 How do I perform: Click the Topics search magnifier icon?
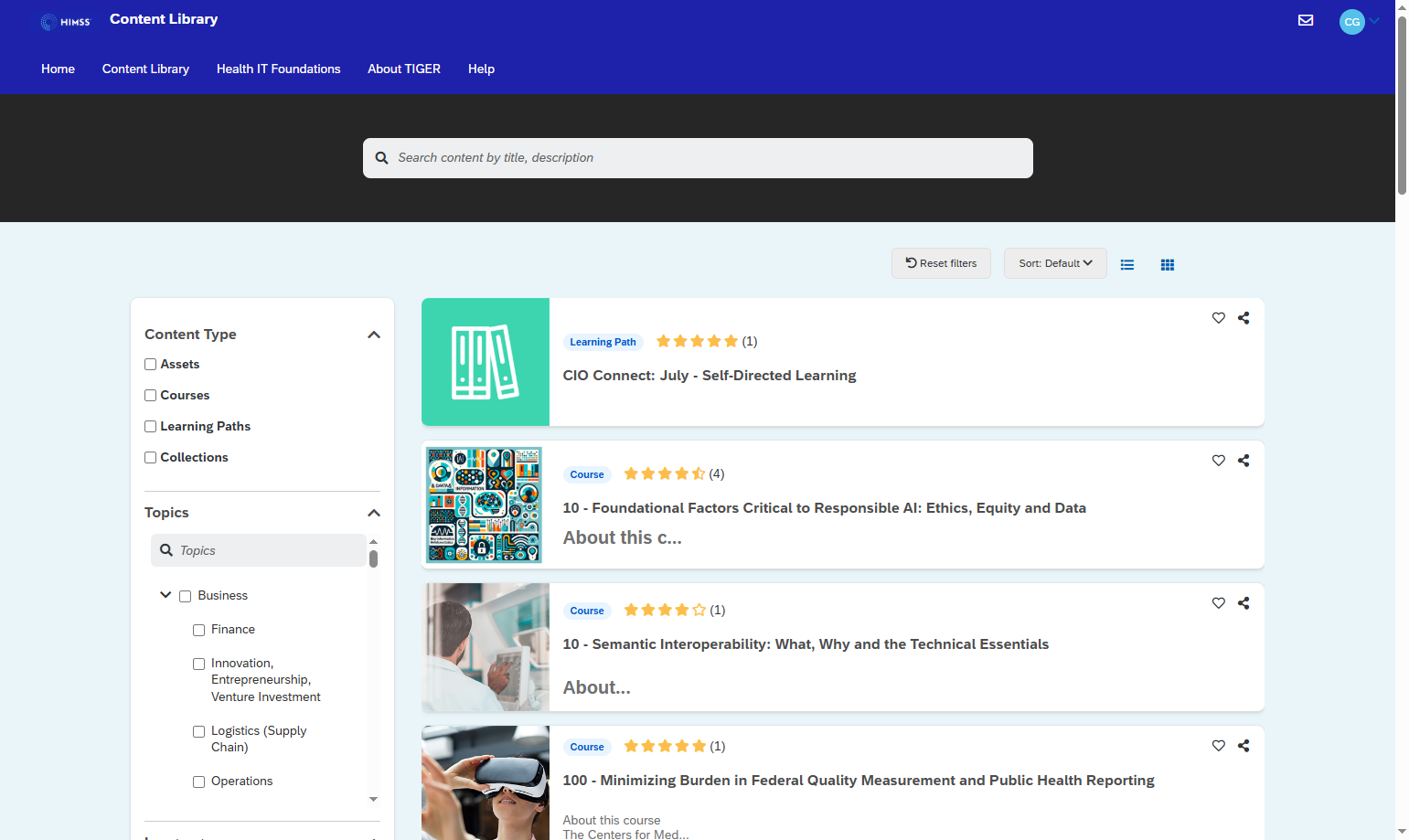pos(166,550)
